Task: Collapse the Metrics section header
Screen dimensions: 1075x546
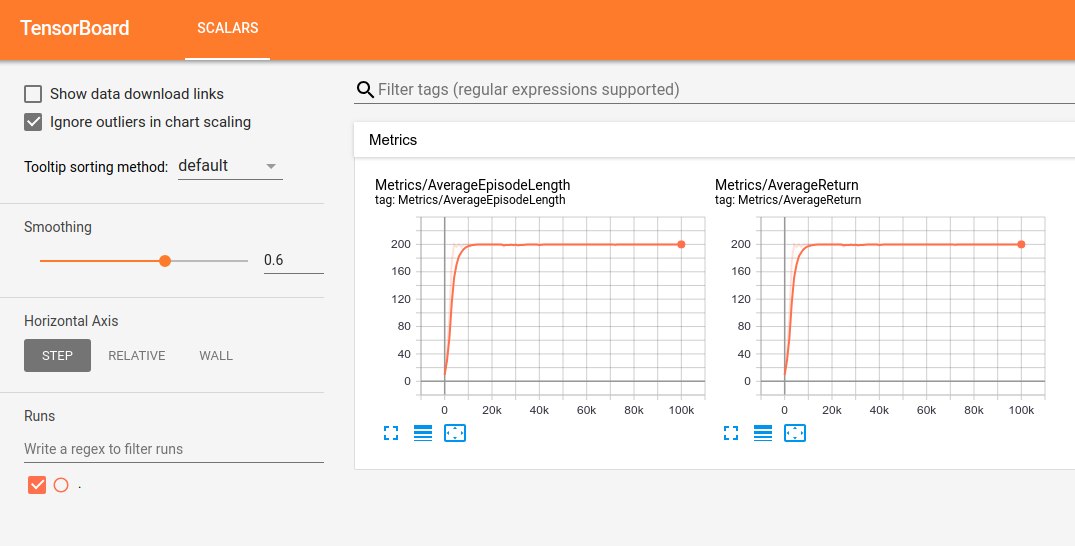Action: coord(714,140)
